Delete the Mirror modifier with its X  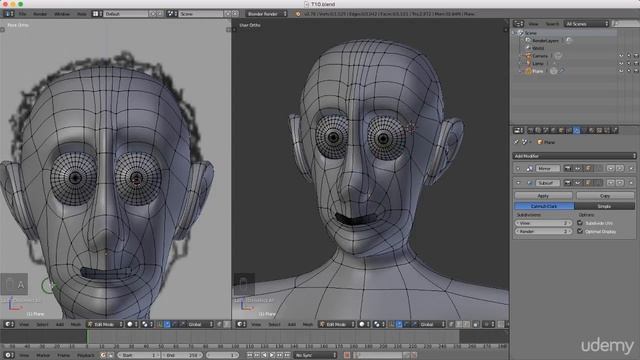point(631,168)
